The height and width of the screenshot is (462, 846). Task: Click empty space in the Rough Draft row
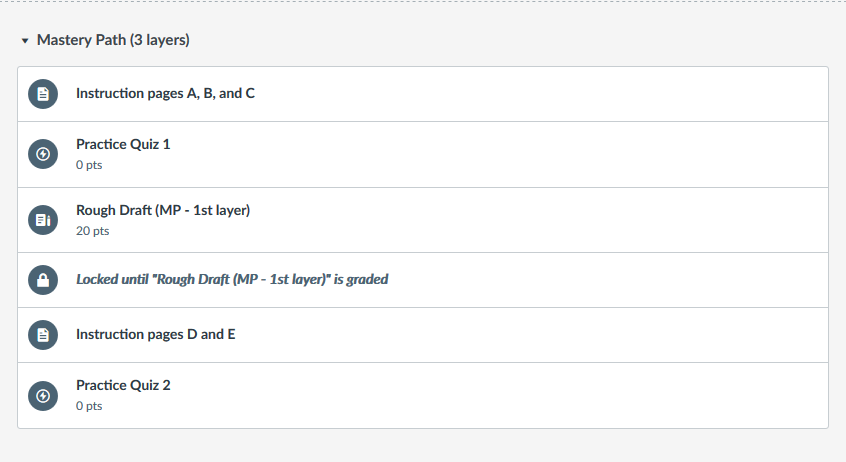[550, 220]
